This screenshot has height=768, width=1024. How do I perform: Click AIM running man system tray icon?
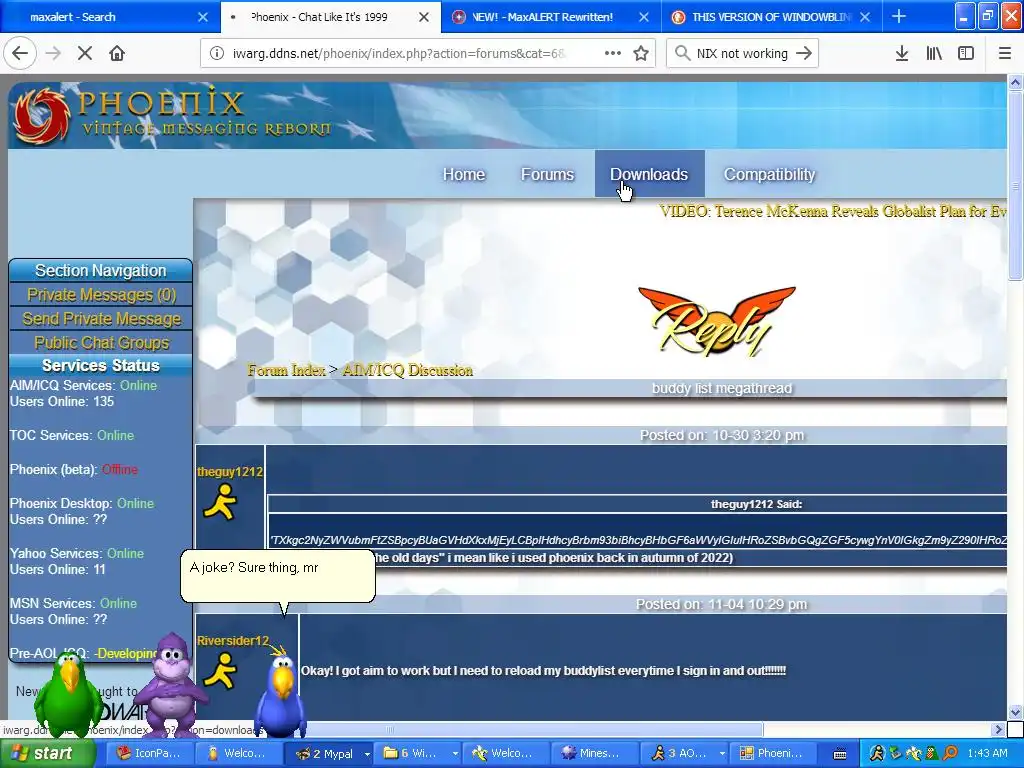click(876, 754)
